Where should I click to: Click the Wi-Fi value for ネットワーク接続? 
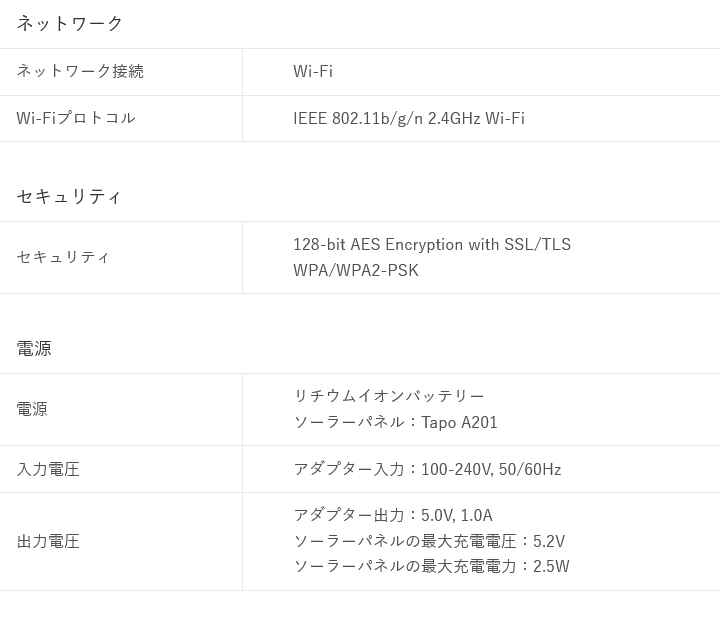coord(313,71)
